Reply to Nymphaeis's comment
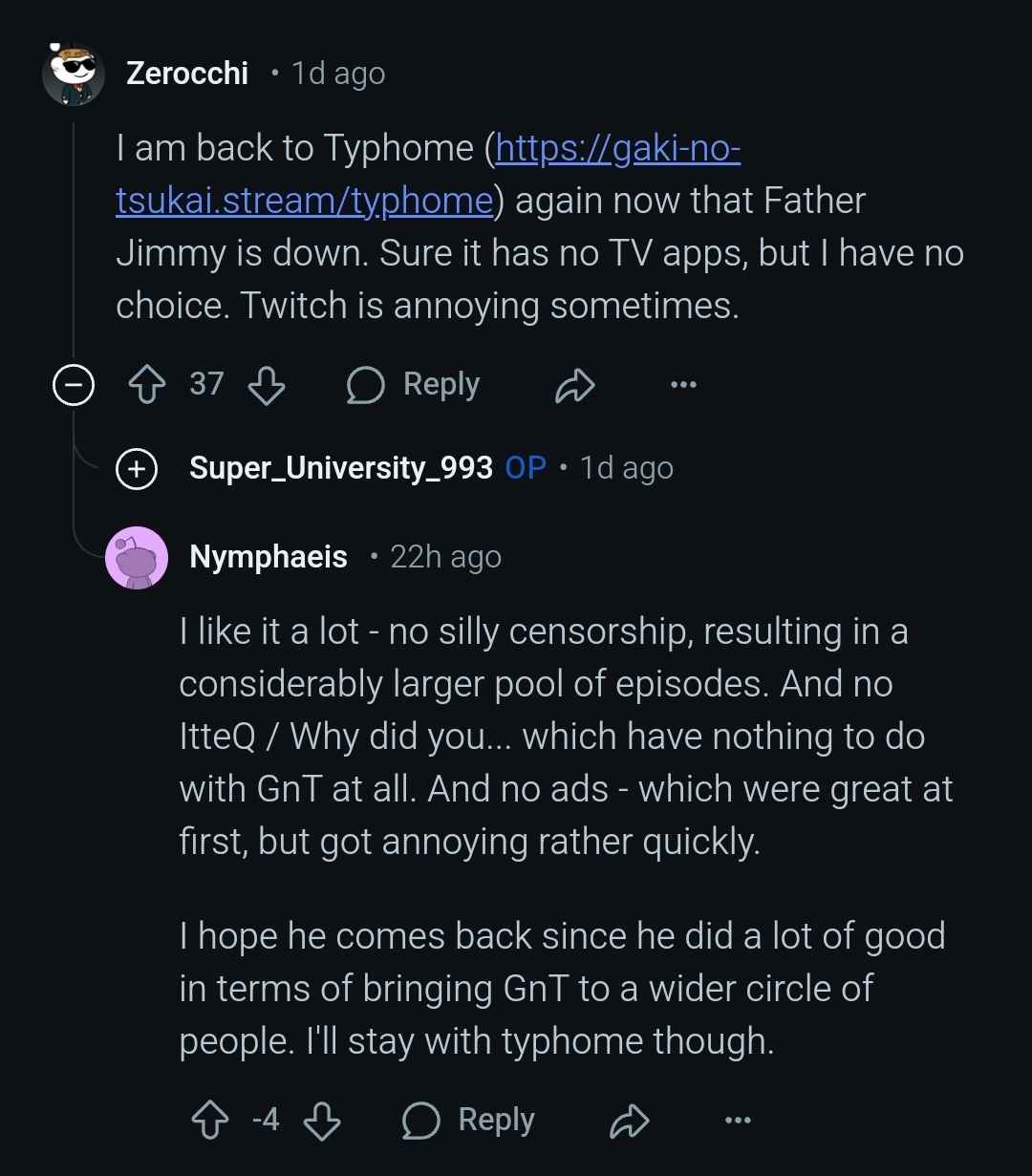 (x=468, y=1121)
